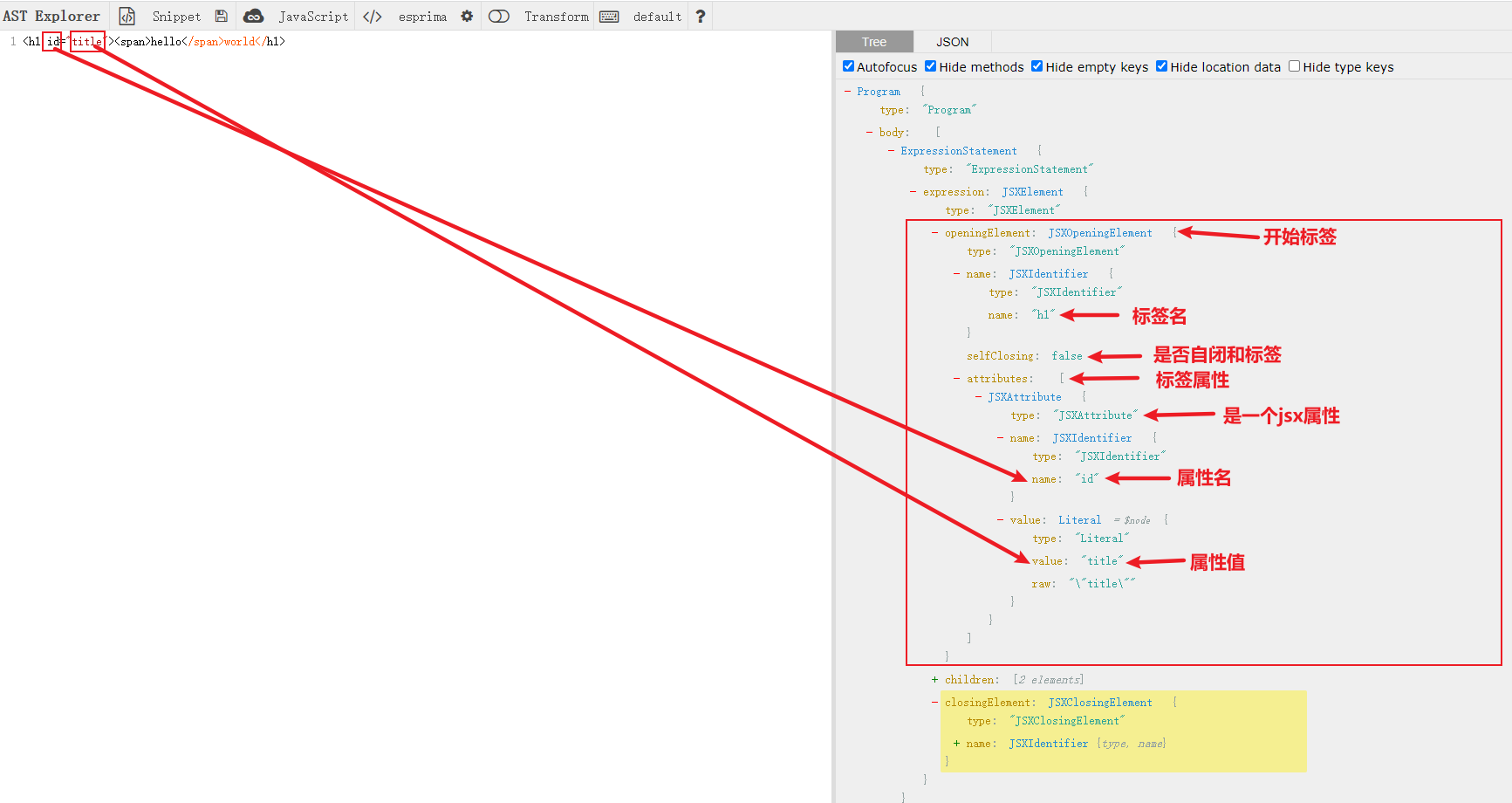Click the JSXOpeningElement node label
The height and width of the screenshot is (803, 1512).
pyautogui.click(x=1099, y=233)
